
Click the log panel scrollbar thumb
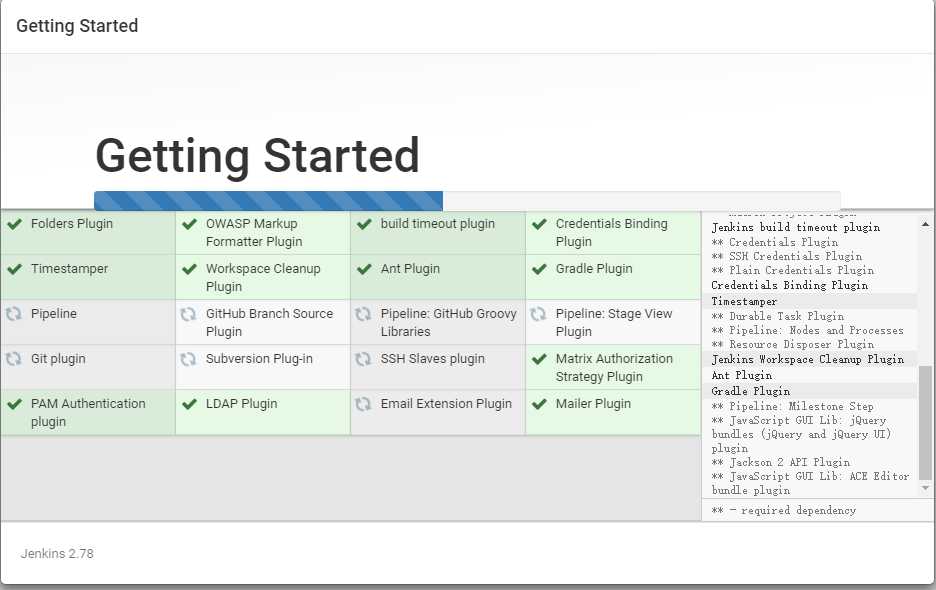coord(925,423)
